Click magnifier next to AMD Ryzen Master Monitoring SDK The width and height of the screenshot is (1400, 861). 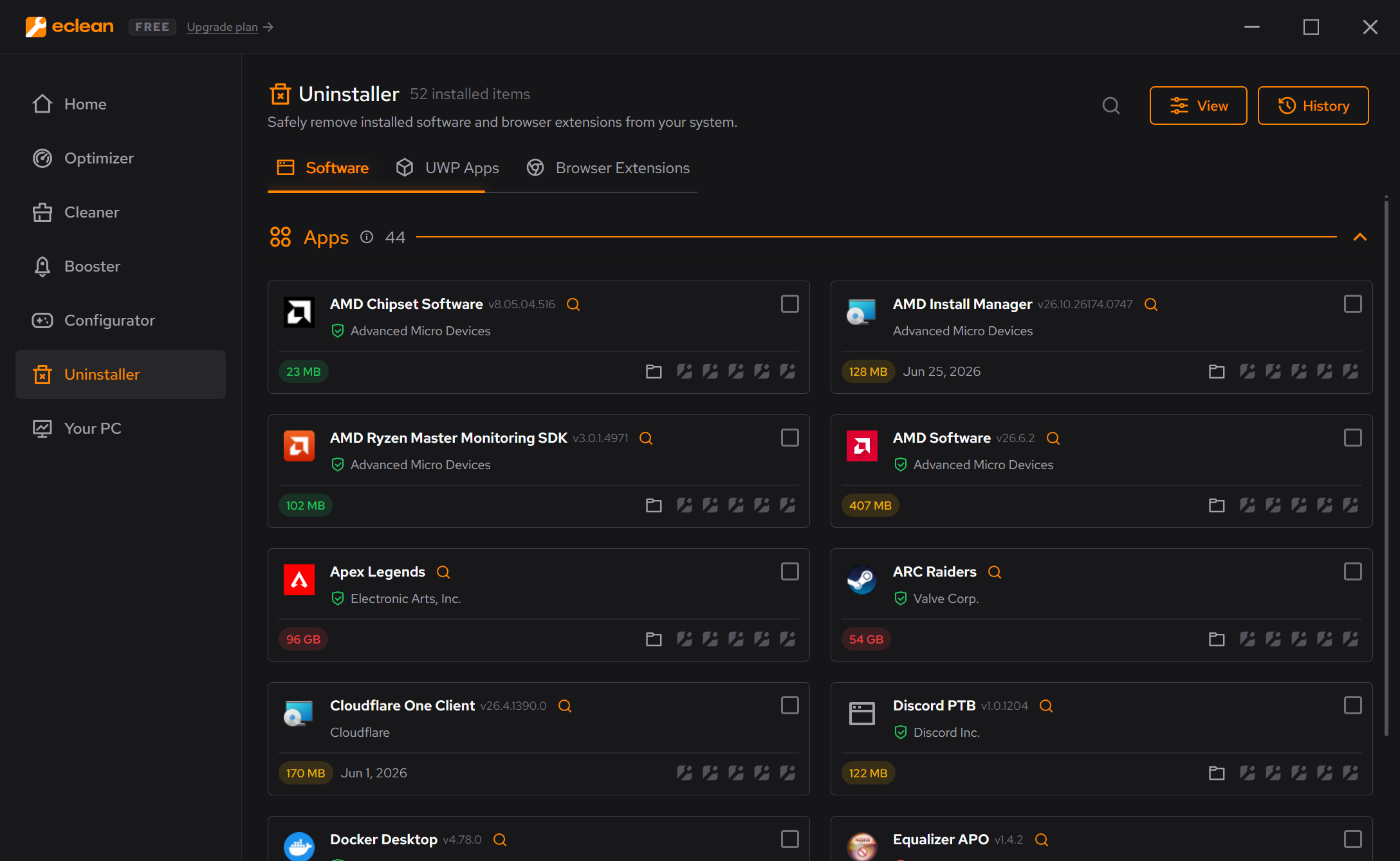point(646,438)
